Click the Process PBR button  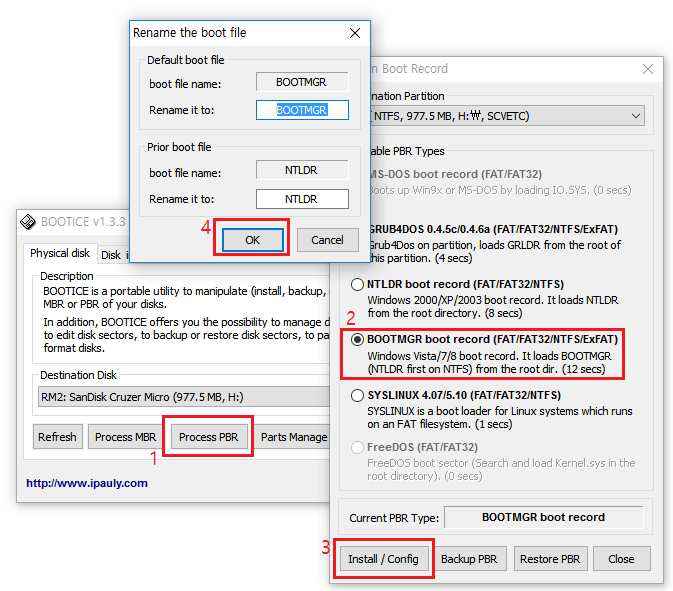pos(209,437)
